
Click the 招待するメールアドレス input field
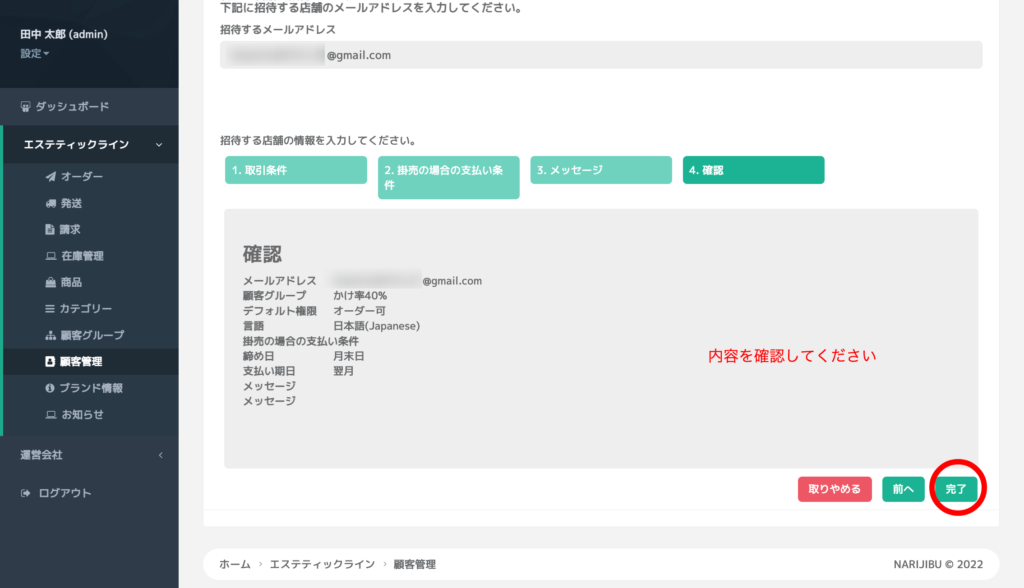point(600,55)
